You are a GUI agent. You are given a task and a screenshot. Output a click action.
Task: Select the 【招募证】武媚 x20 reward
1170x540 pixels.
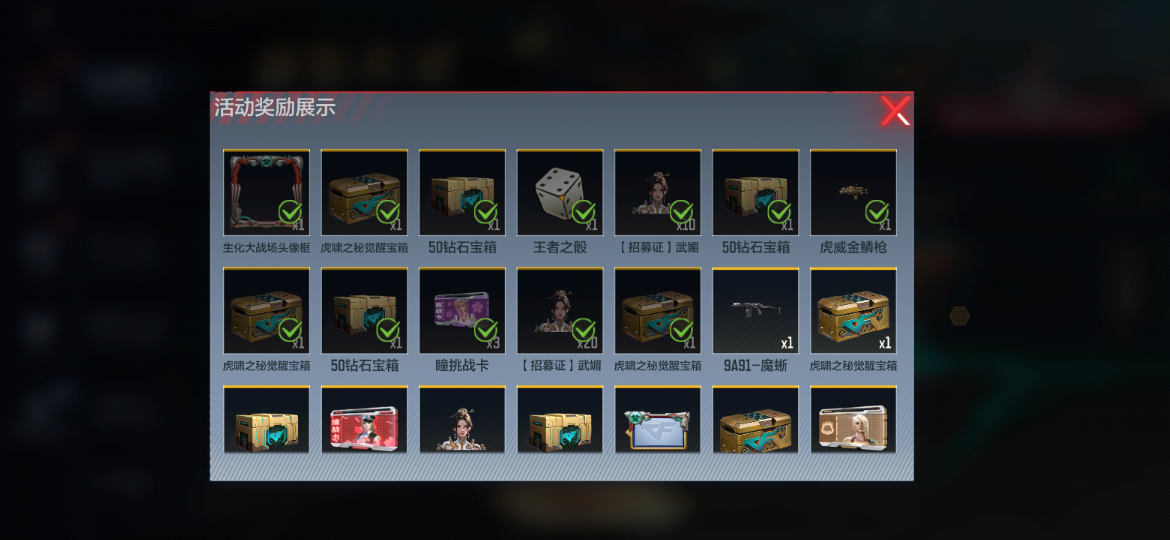(560, 310)
